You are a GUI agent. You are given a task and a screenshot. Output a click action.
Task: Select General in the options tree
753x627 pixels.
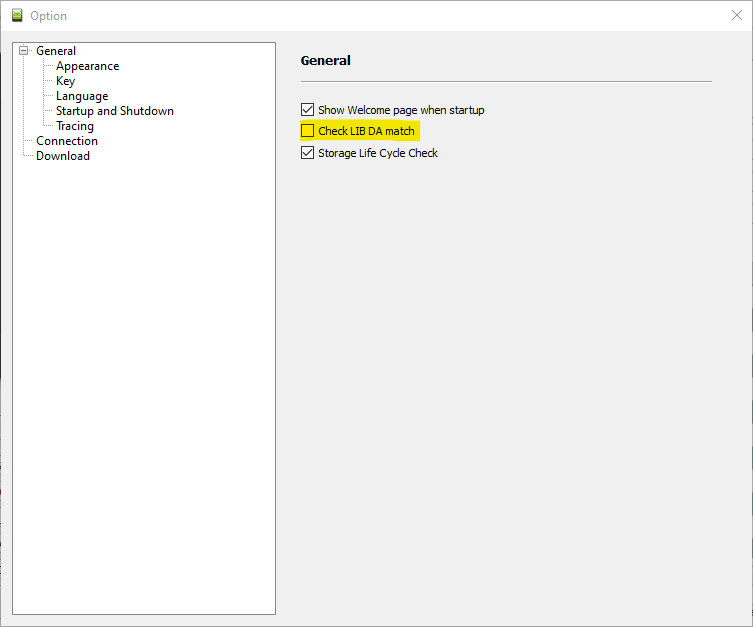pyautogui.click(x=56, y=51)
